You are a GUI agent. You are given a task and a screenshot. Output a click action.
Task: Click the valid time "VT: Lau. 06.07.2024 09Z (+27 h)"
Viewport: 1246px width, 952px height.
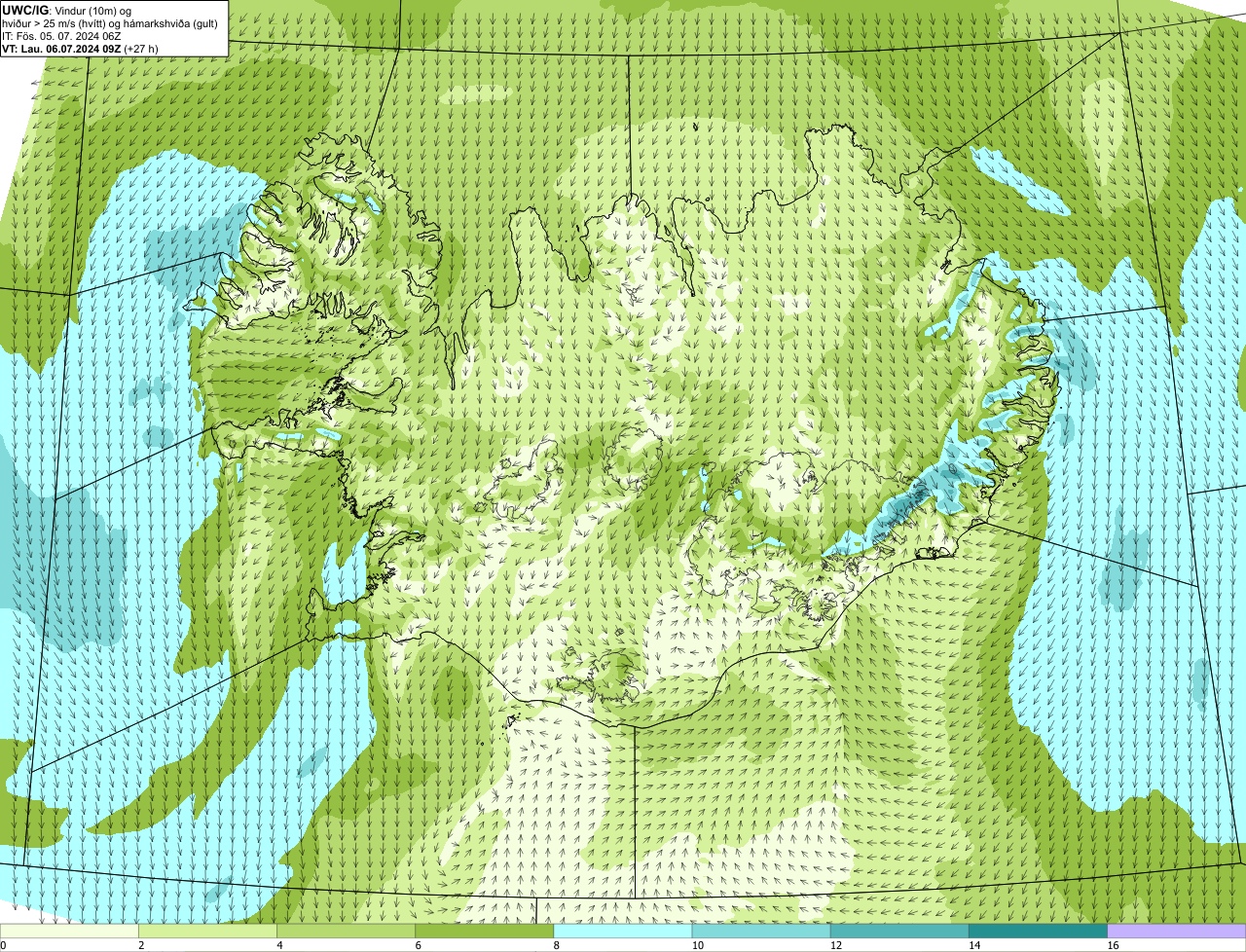(x=80, y=48)
